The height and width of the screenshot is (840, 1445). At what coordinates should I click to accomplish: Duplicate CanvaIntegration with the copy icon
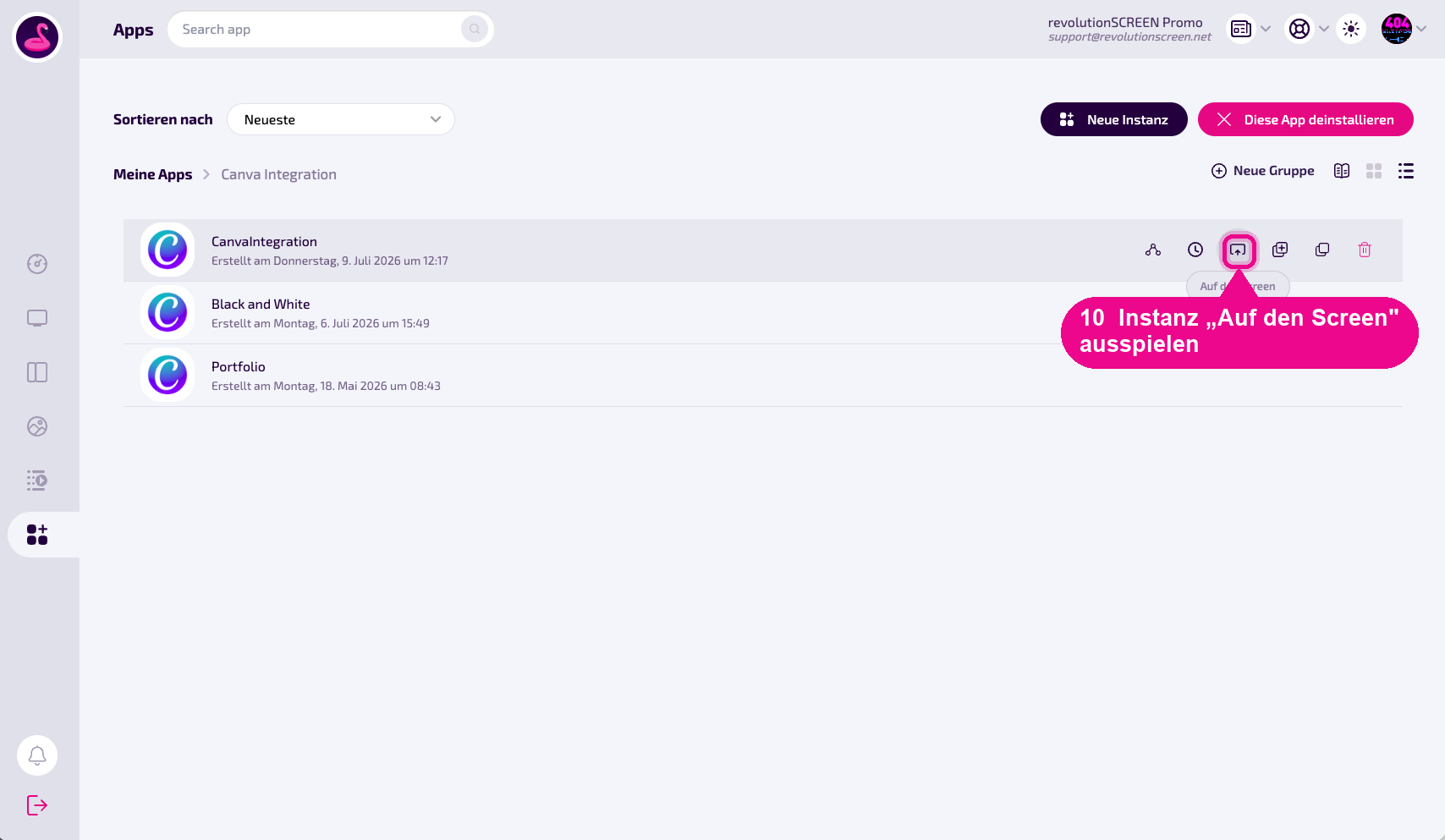(x=1321, y=250)
